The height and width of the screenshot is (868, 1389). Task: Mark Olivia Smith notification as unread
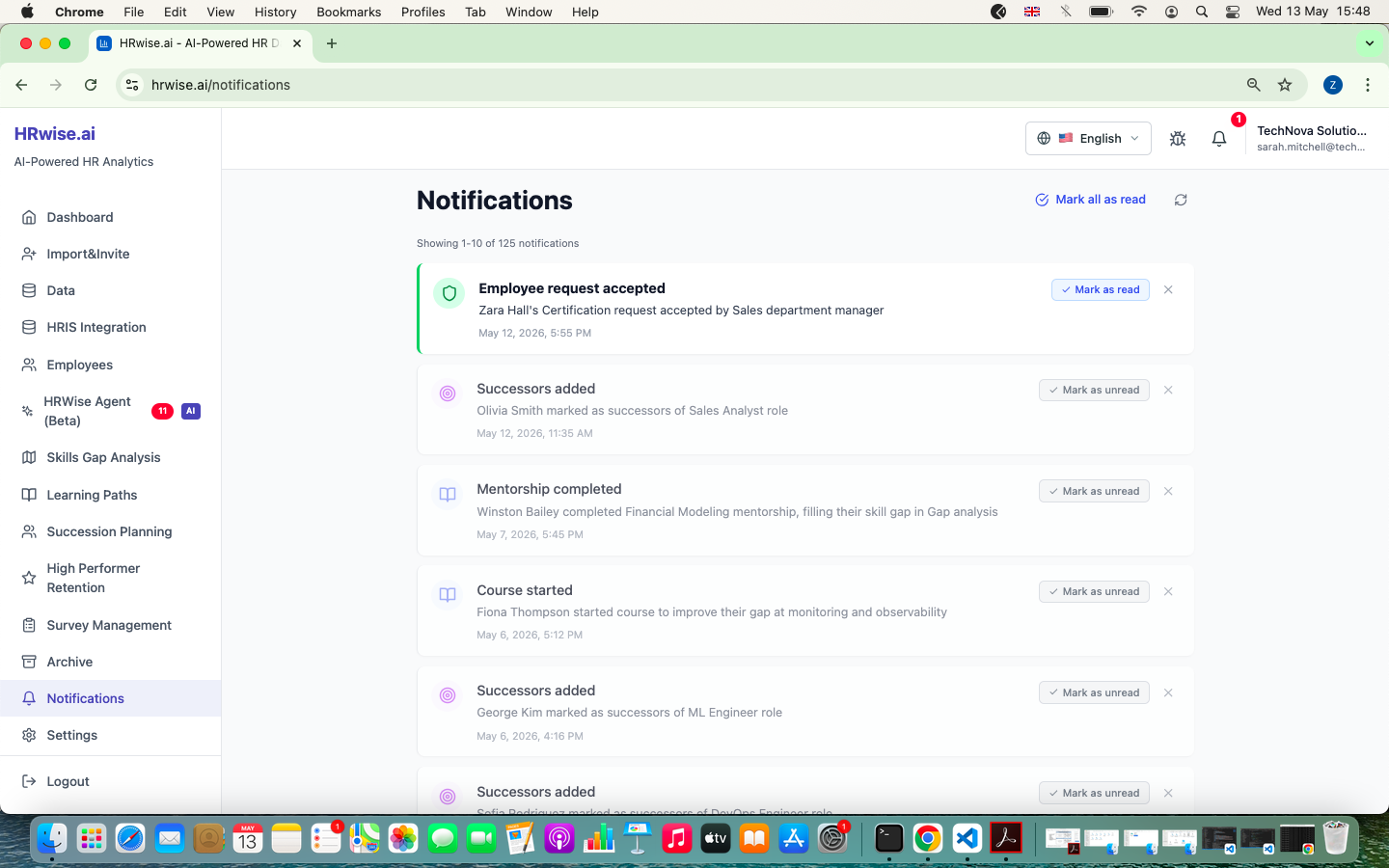[x=1094, y=390]
